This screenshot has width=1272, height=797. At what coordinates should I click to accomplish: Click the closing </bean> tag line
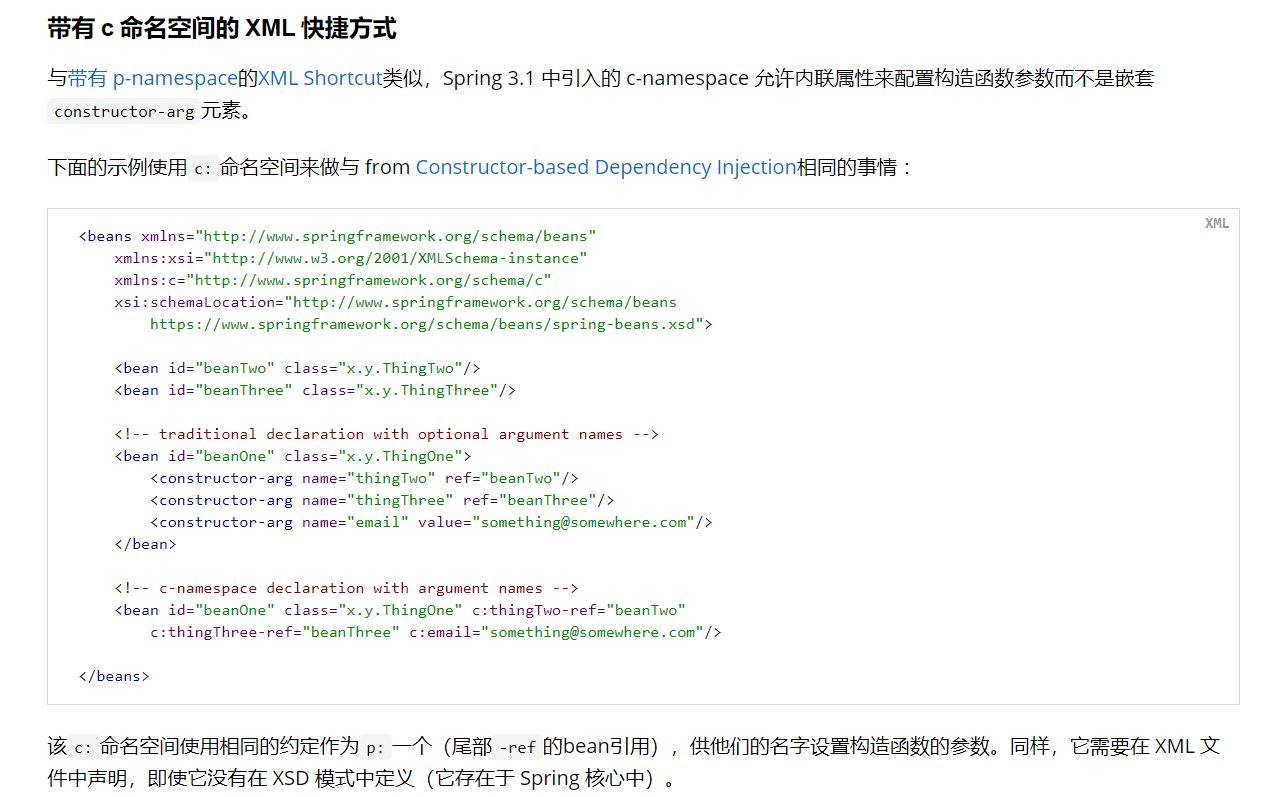tap(145, 544)
